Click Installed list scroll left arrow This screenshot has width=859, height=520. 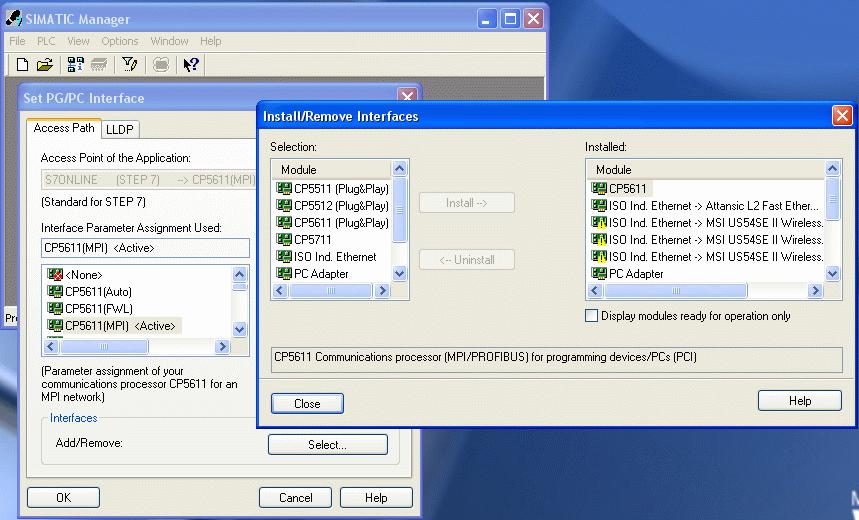point(595,290)
